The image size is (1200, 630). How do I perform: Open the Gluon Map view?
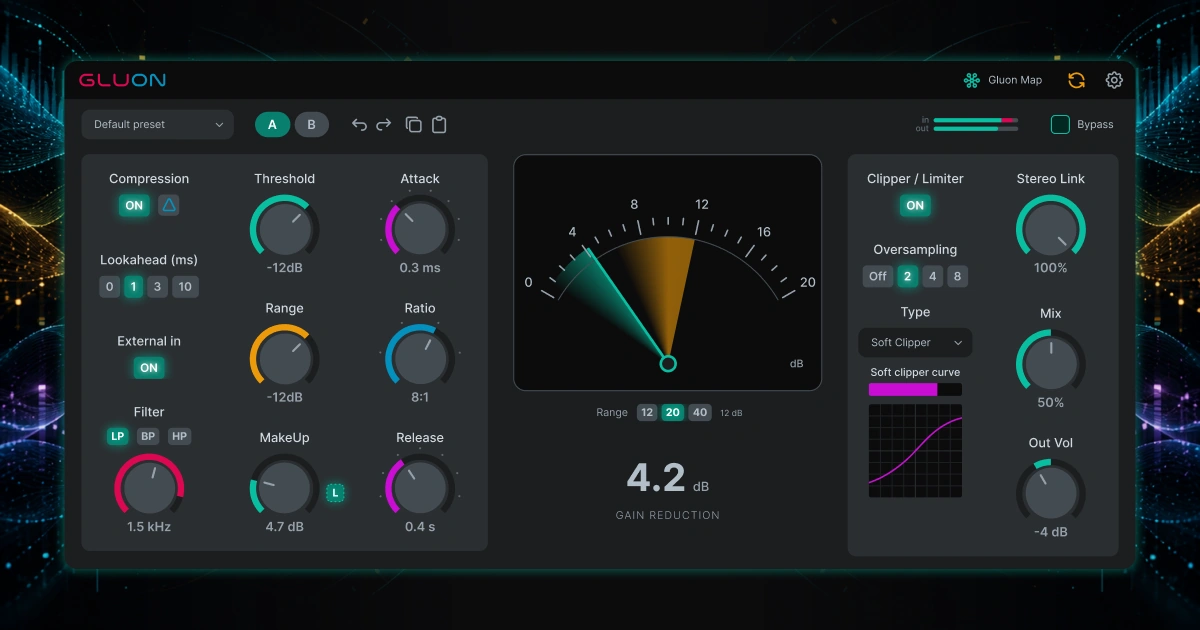pos(1002,80)
